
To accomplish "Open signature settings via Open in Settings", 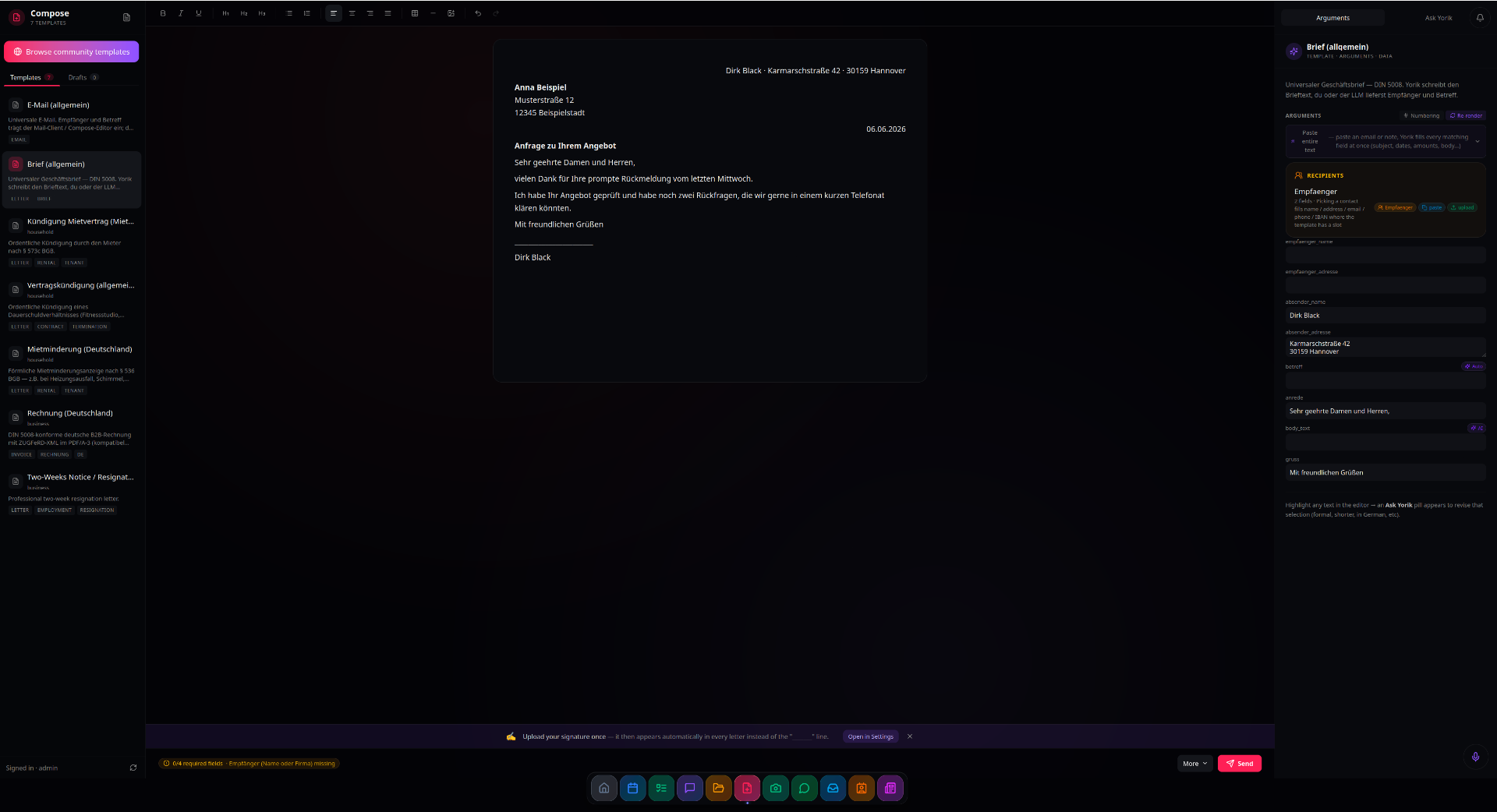I will pos(871,736).
